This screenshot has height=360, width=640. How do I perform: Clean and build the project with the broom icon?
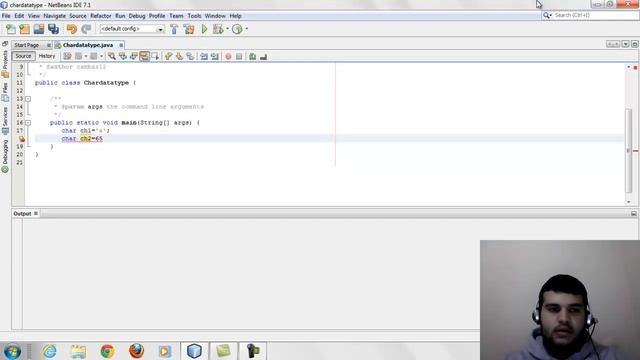pos(189,29)
